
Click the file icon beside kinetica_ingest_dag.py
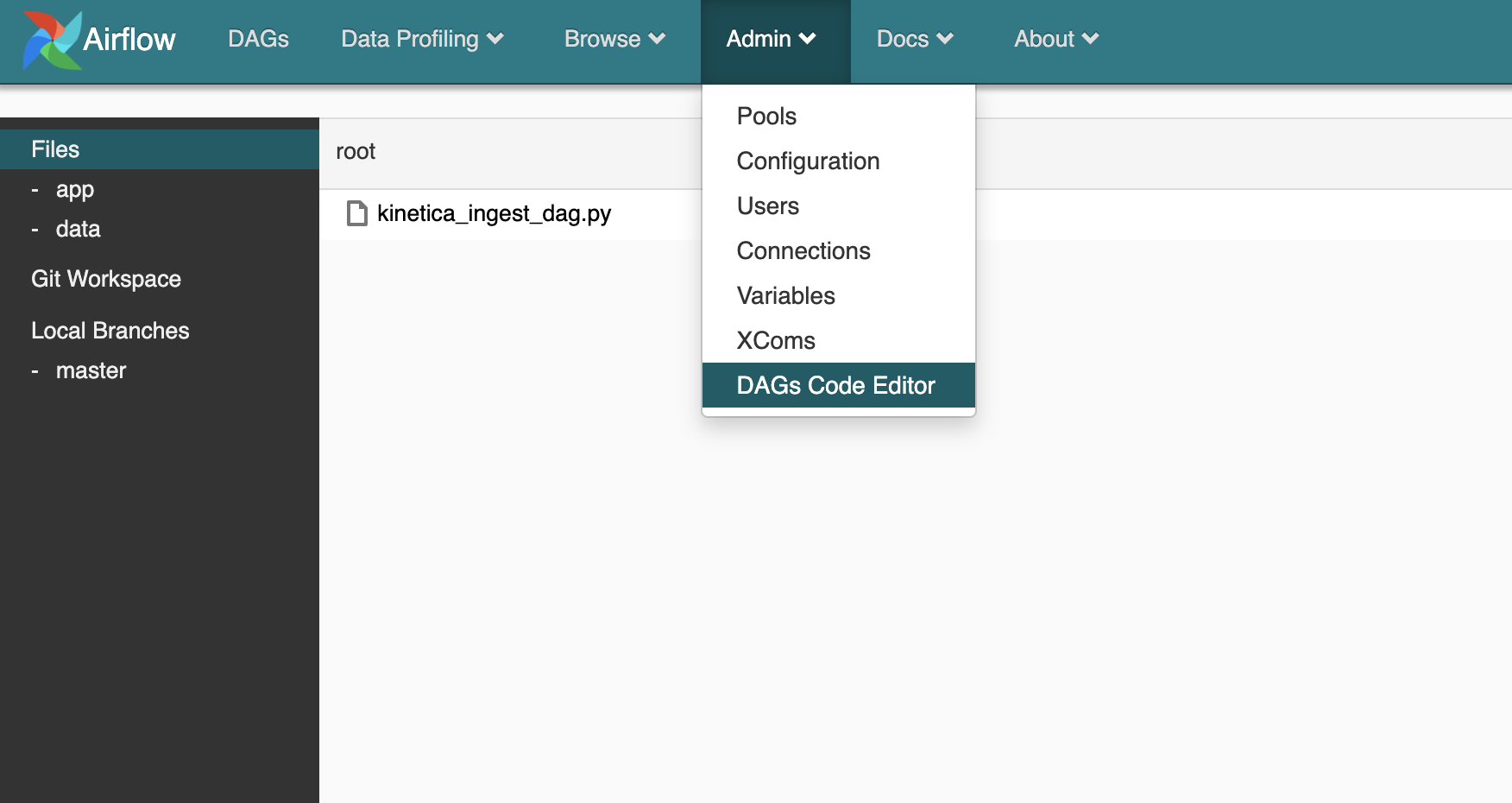click(x=356, y=213)
